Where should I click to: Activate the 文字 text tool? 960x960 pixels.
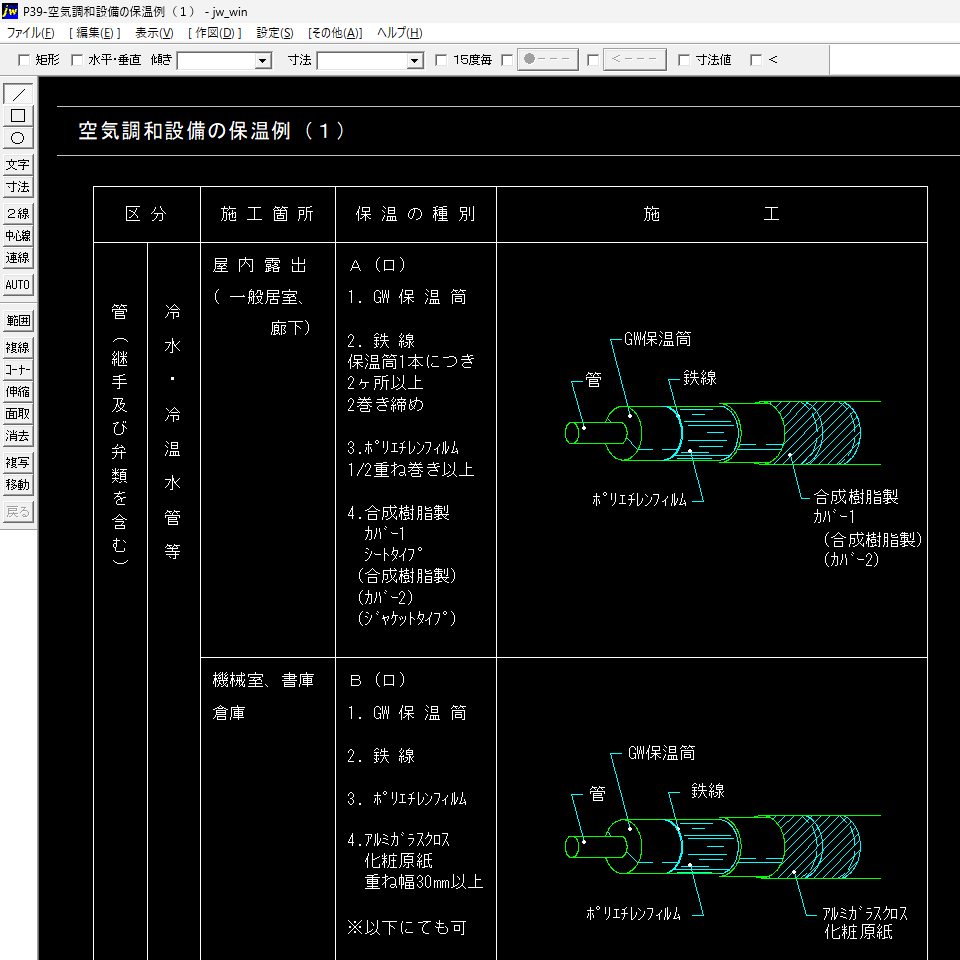18,165
